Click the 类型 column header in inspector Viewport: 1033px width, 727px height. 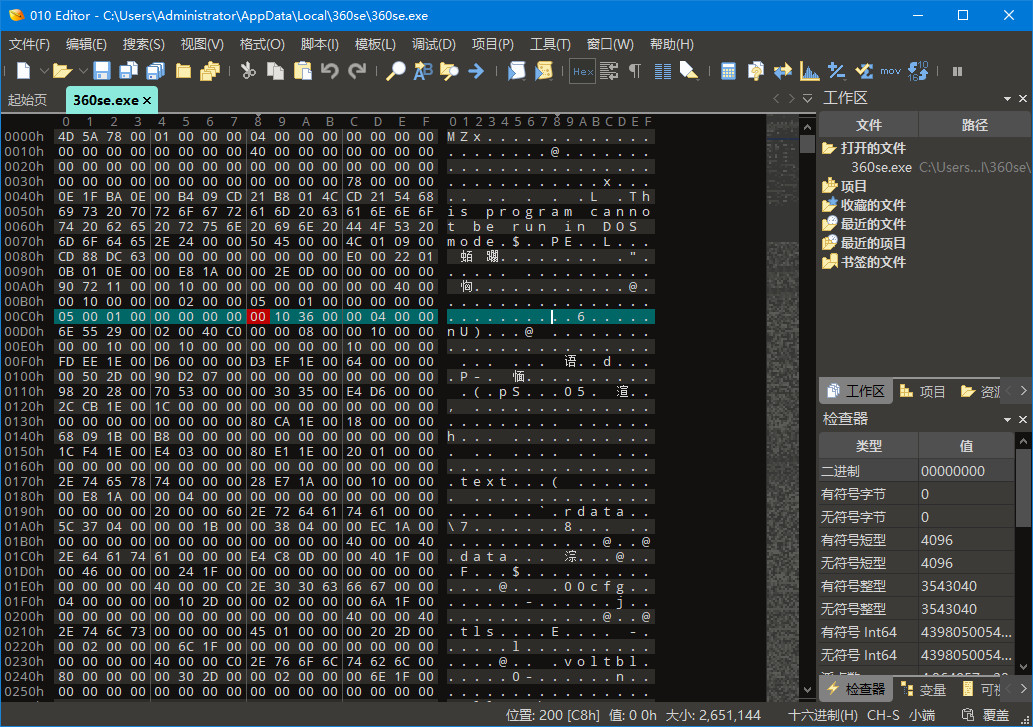tap(869, 446)
